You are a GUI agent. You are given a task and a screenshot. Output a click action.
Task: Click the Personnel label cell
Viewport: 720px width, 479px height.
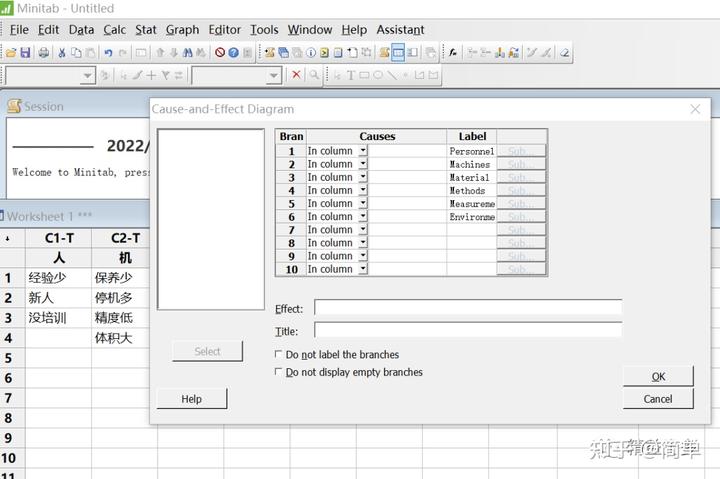[x=472, y=151]
